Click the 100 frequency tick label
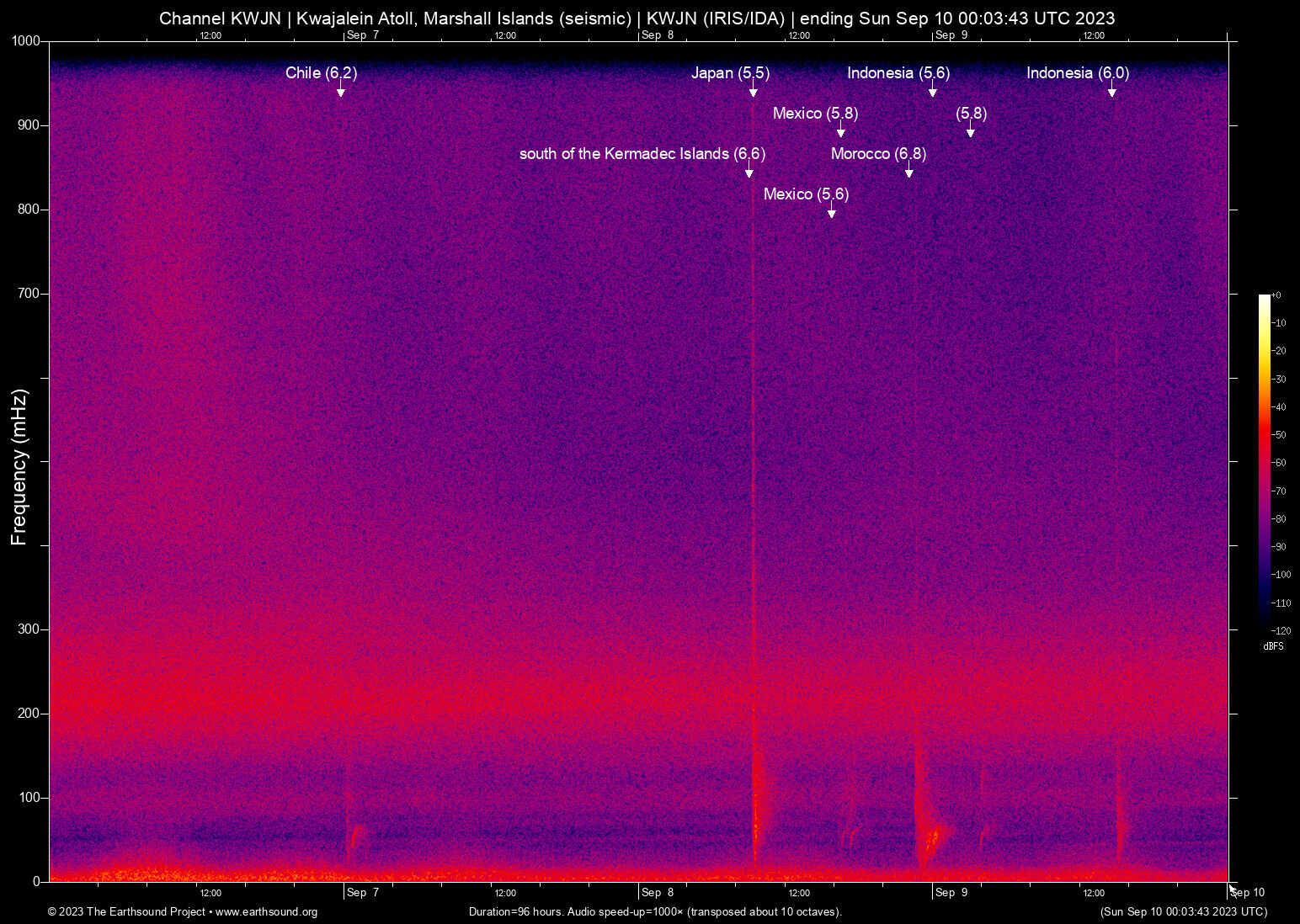 tap(29, 798)
